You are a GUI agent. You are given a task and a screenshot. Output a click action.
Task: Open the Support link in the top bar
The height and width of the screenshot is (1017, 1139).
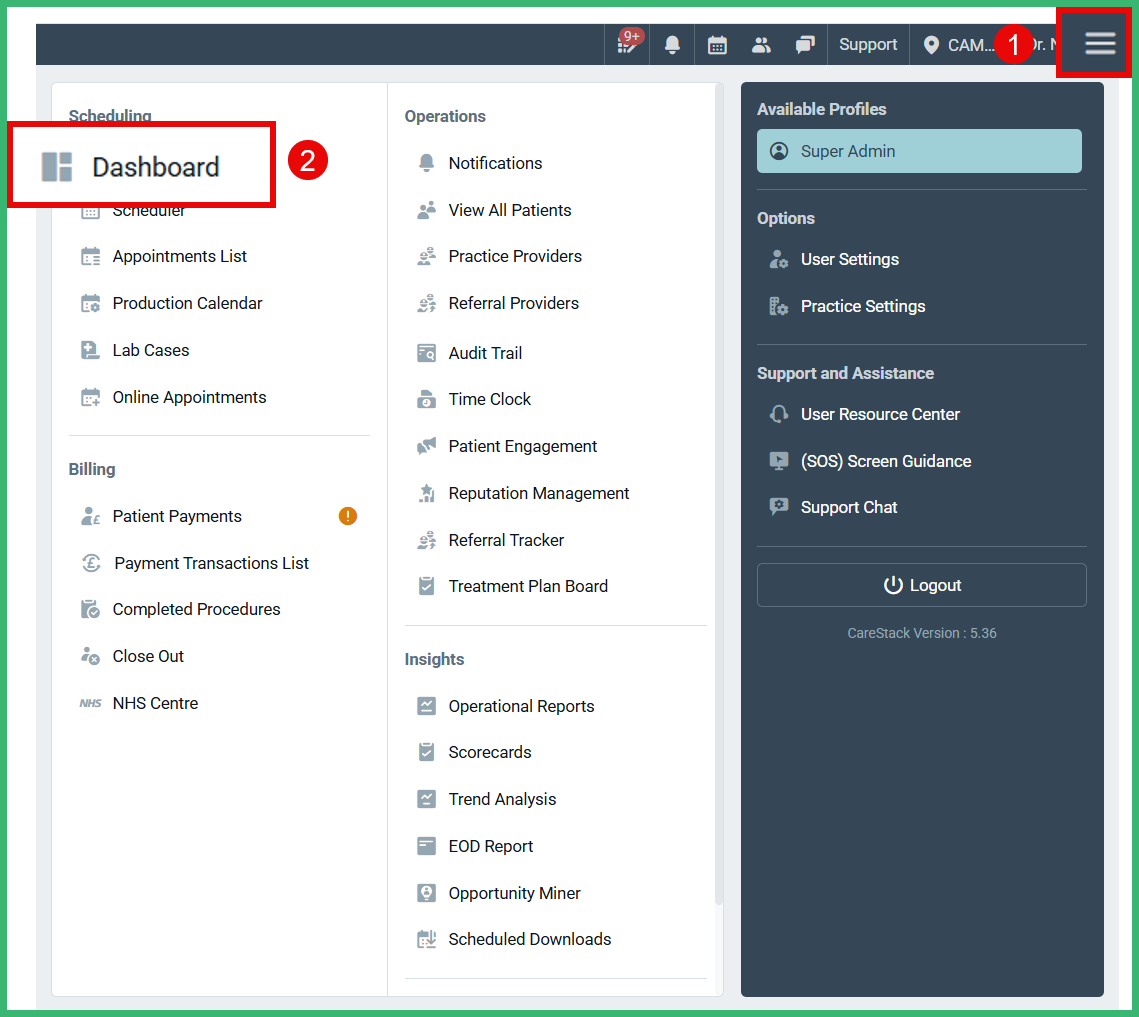coord(867,44)
